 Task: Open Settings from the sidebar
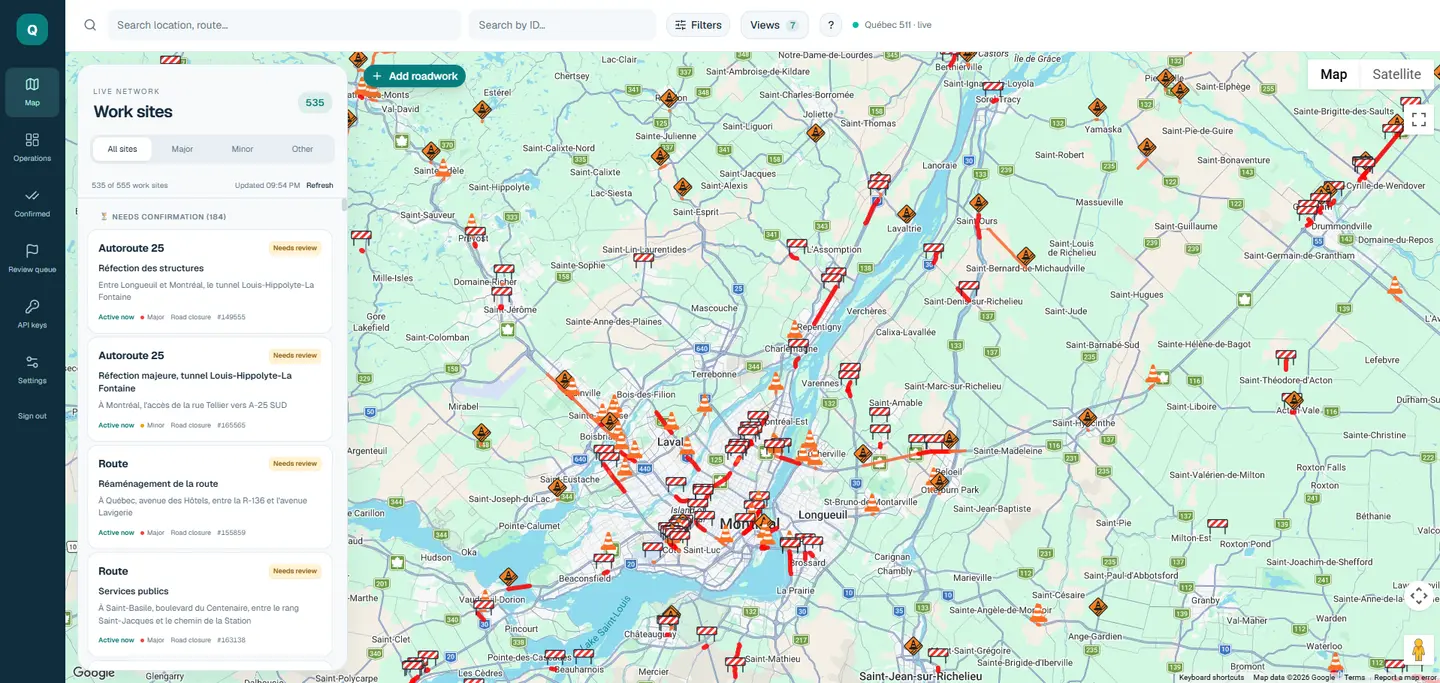tap(32, 369)
